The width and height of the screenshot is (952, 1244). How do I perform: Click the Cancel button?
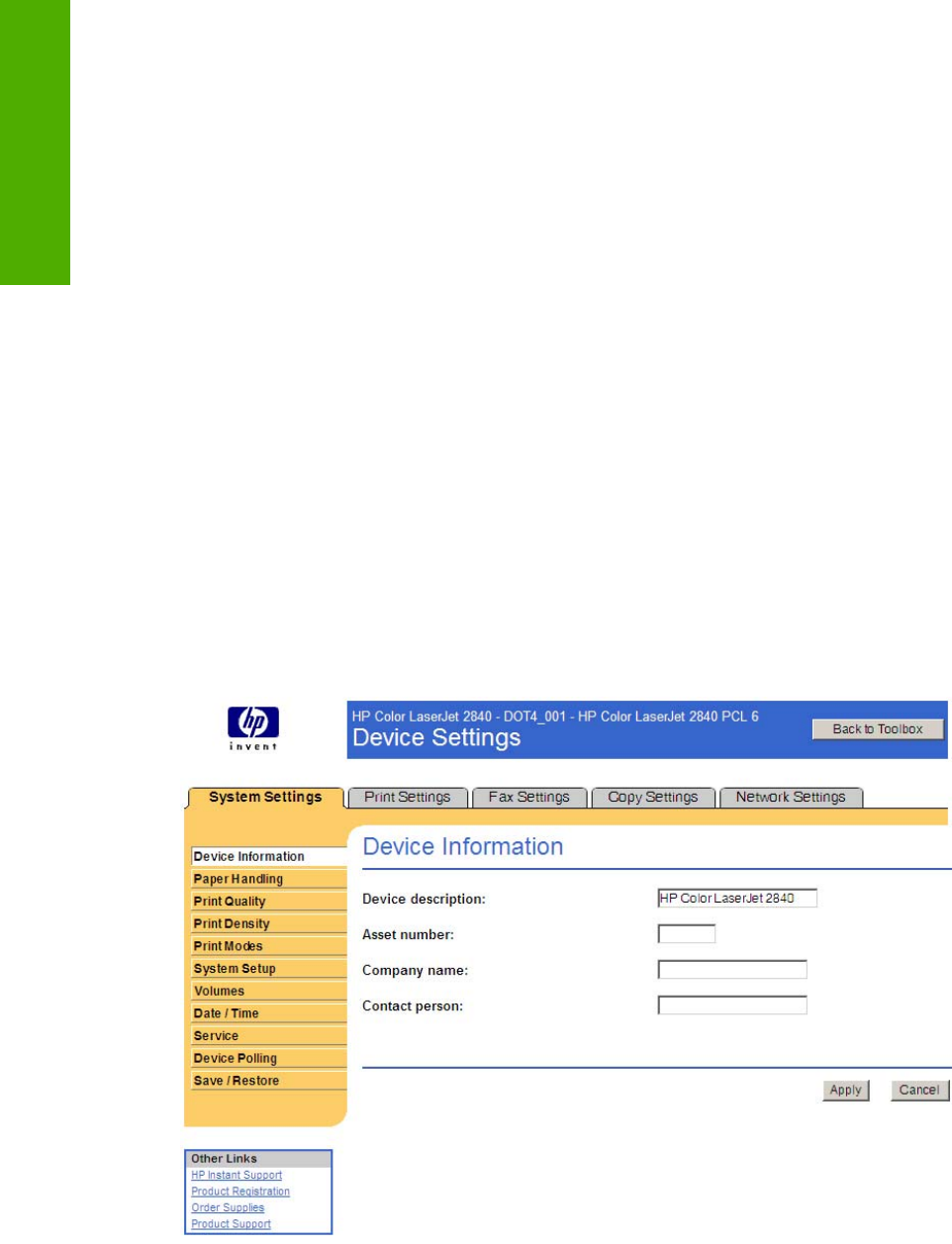[x=919, y=1091]
